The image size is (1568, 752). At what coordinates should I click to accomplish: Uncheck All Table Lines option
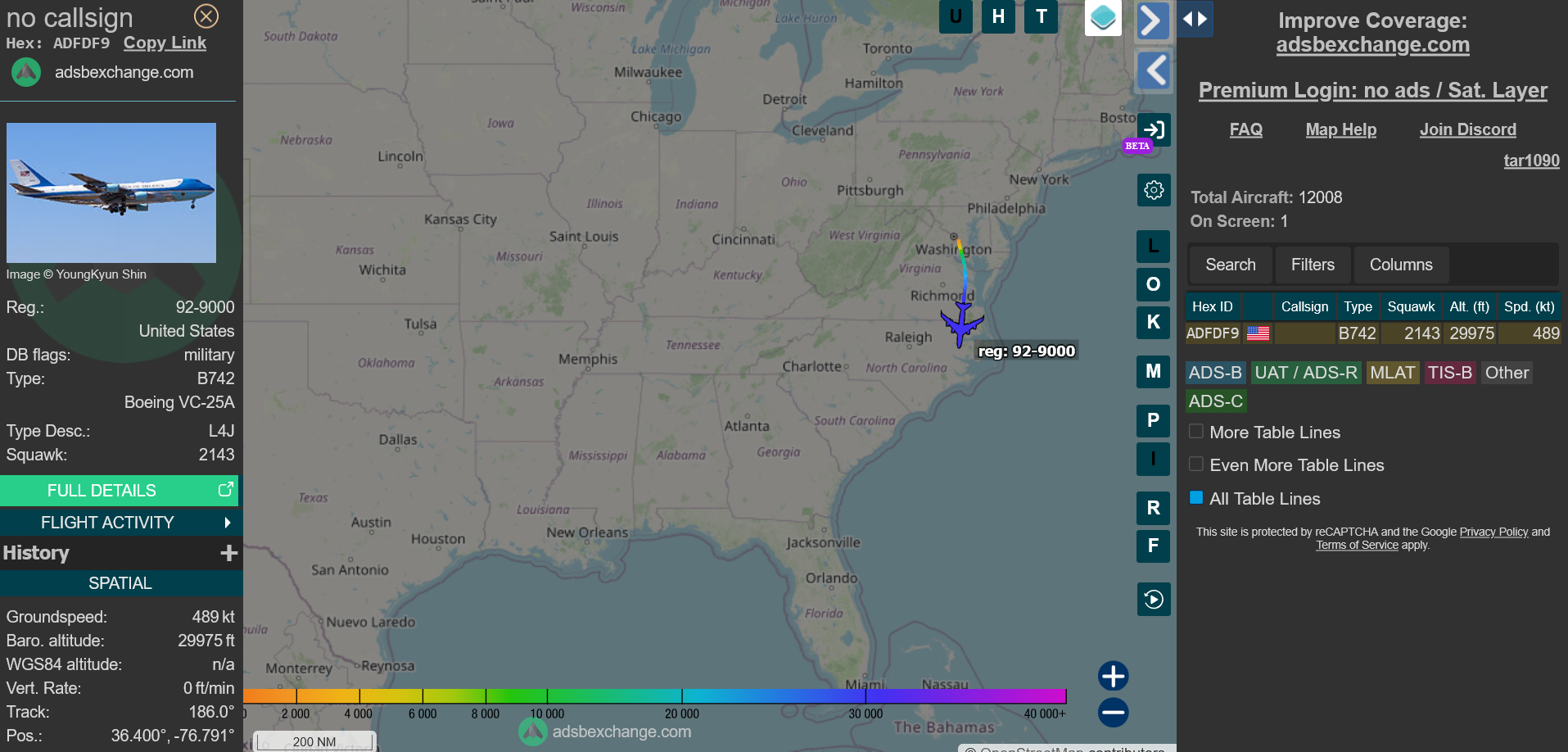click(x=1196, y=498)
